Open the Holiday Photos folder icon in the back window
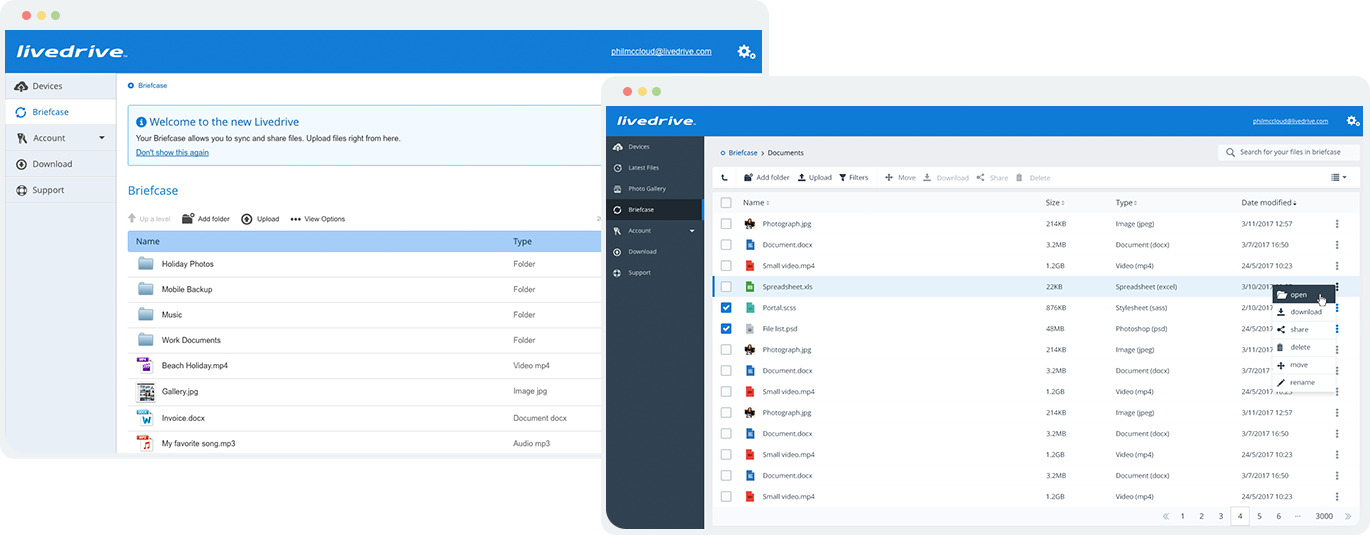The width and height of the screenshot is (1370, 535). [x=146, y=264]
